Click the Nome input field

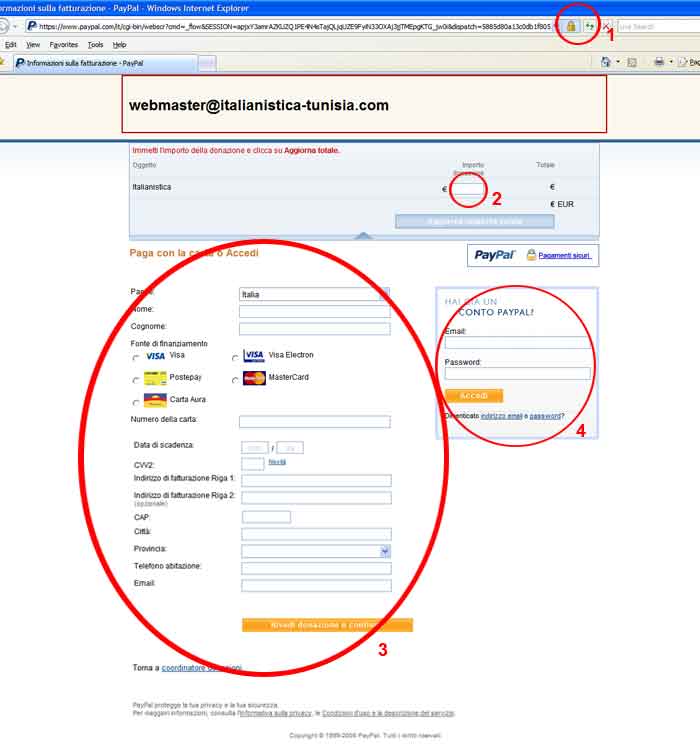pos(315,312)
